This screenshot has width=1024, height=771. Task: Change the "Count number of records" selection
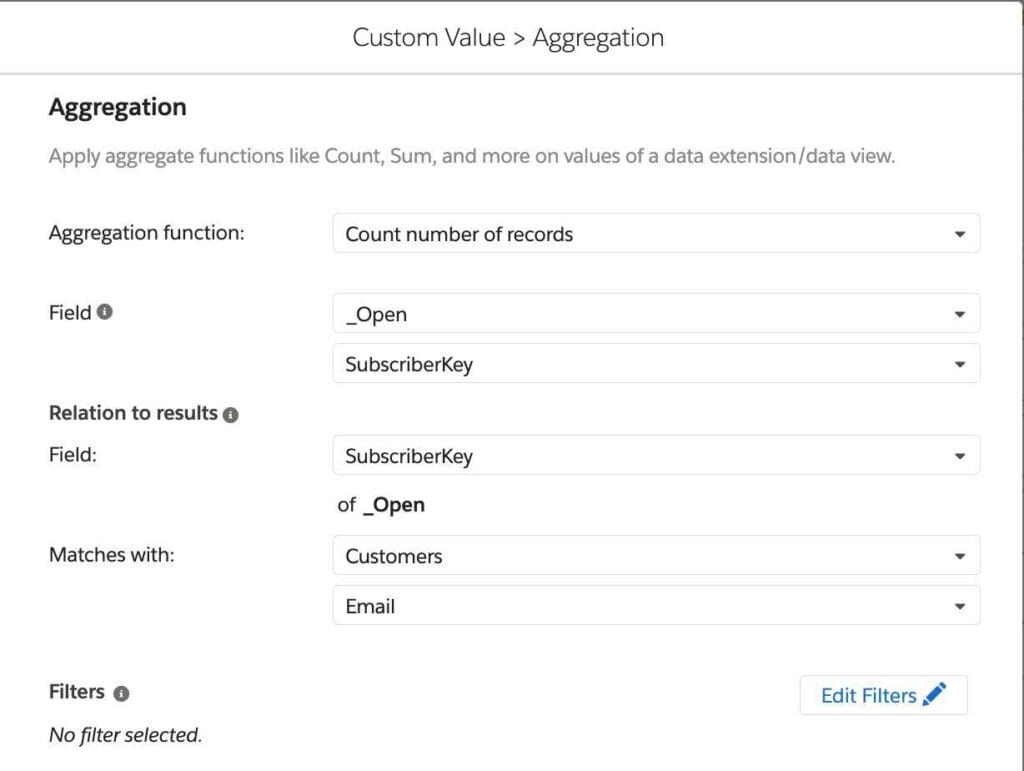656,234
